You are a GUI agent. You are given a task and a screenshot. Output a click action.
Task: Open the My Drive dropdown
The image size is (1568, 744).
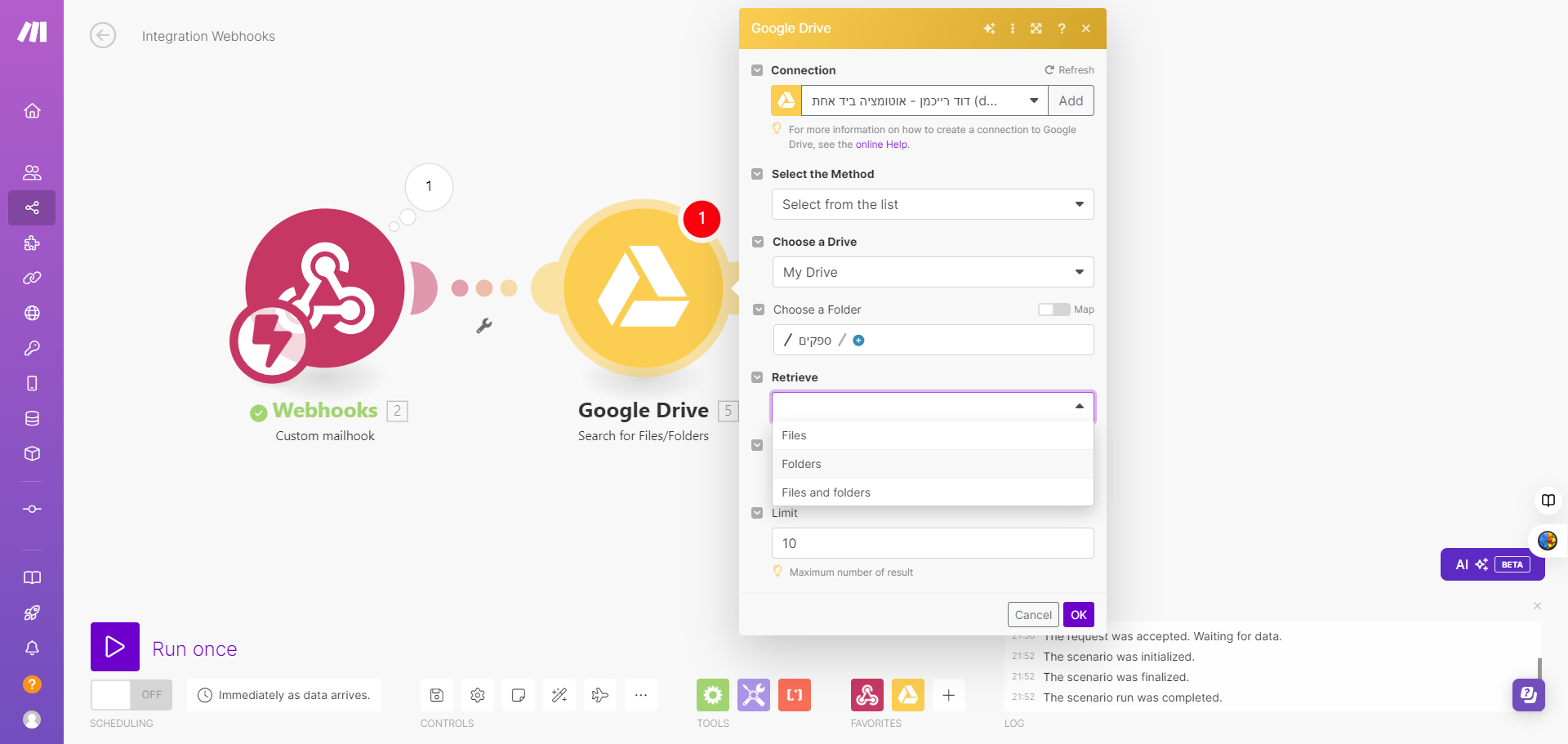click(x=933, y=272)
